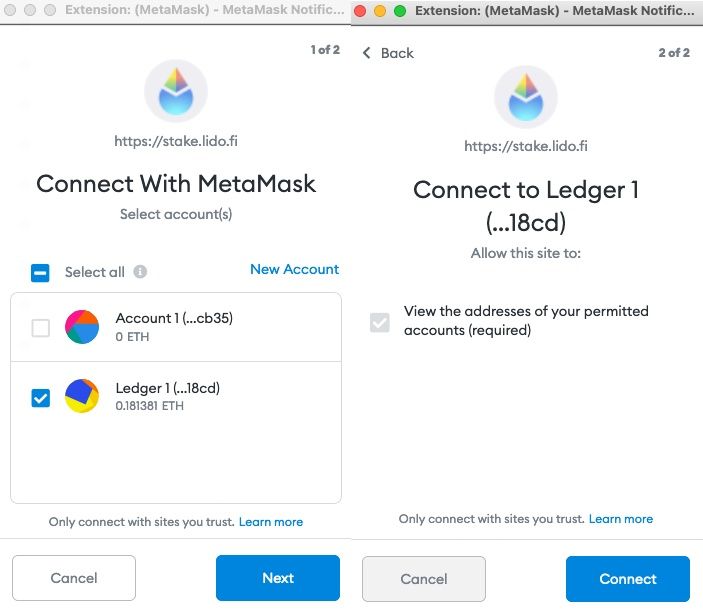The height and width of the screenshot is (610, 703).
Task: Check the Account 1 (...cb35) checkbox
Action: (40, 328)
